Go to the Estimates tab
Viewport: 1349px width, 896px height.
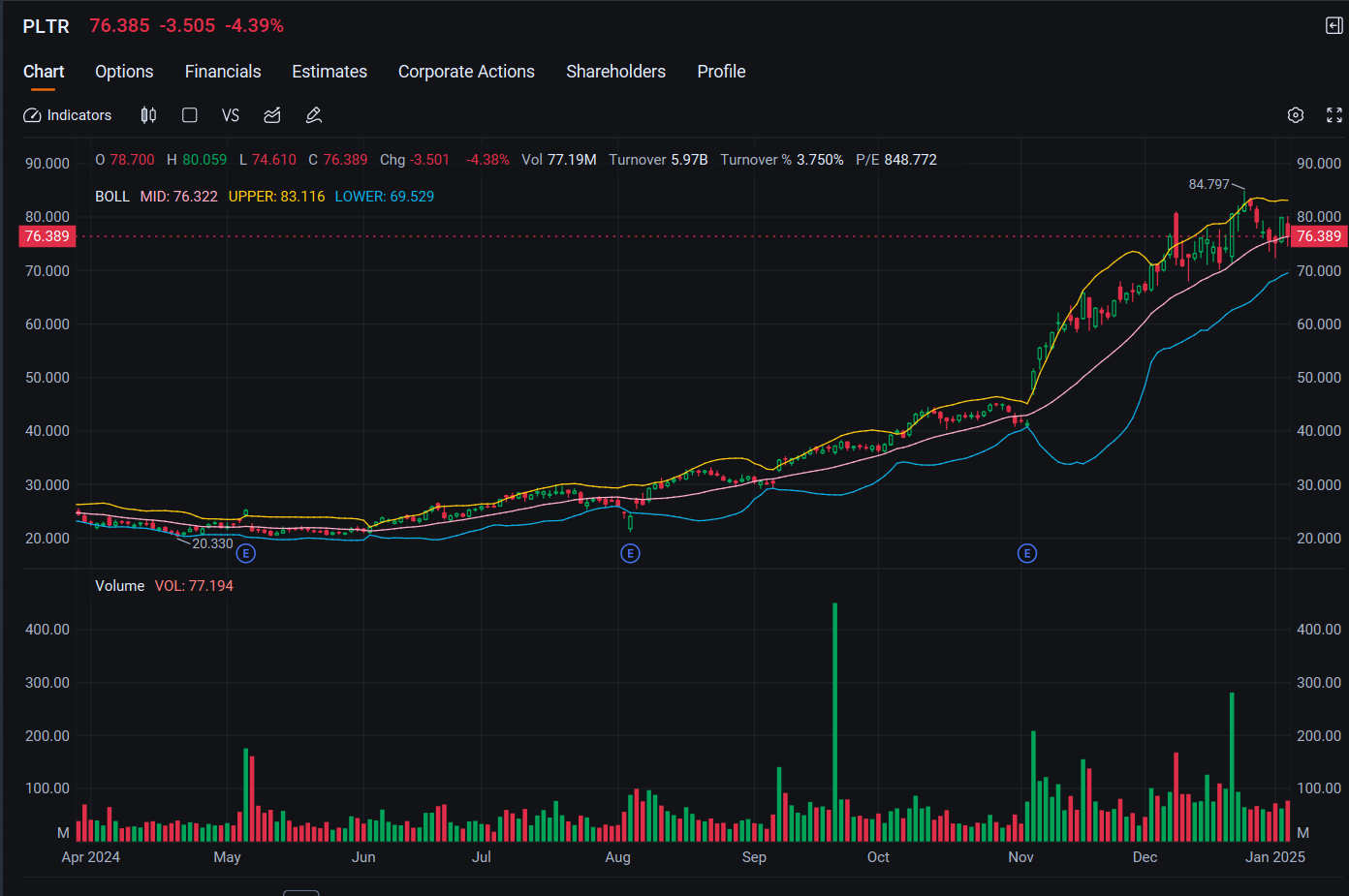[x=329, y=72]
